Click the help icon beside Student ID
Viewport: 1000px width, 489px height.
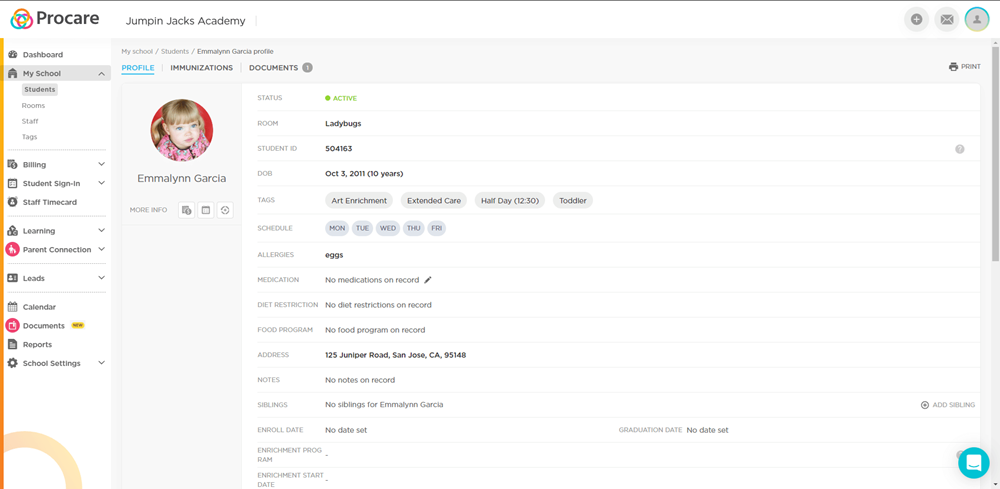click(x=960, y=149)
